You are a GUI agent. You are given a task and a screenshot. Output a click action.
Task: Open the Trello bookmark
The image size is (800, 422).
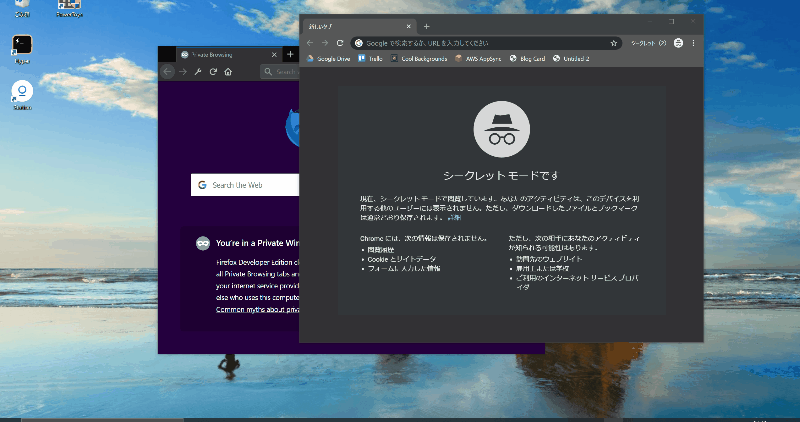coord(370,59)
